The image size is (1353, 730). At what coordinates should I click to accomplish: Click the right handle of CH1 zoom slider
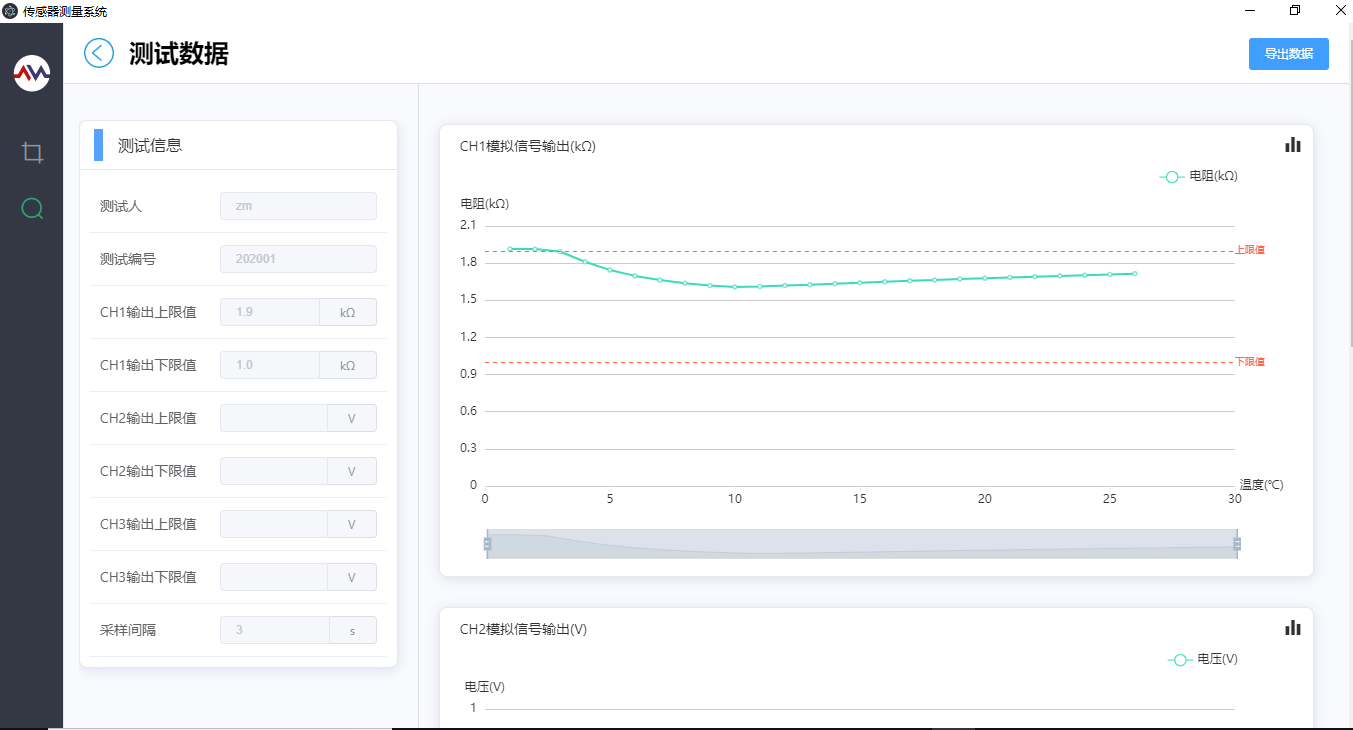[1237, 544]
